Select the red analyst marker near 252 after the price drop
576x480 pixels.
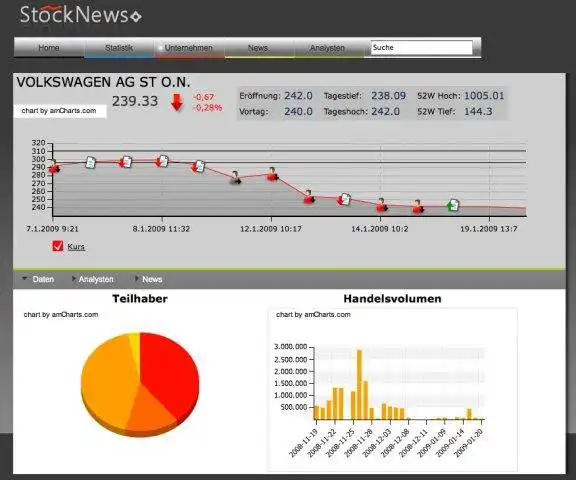[x=309, y=197]
